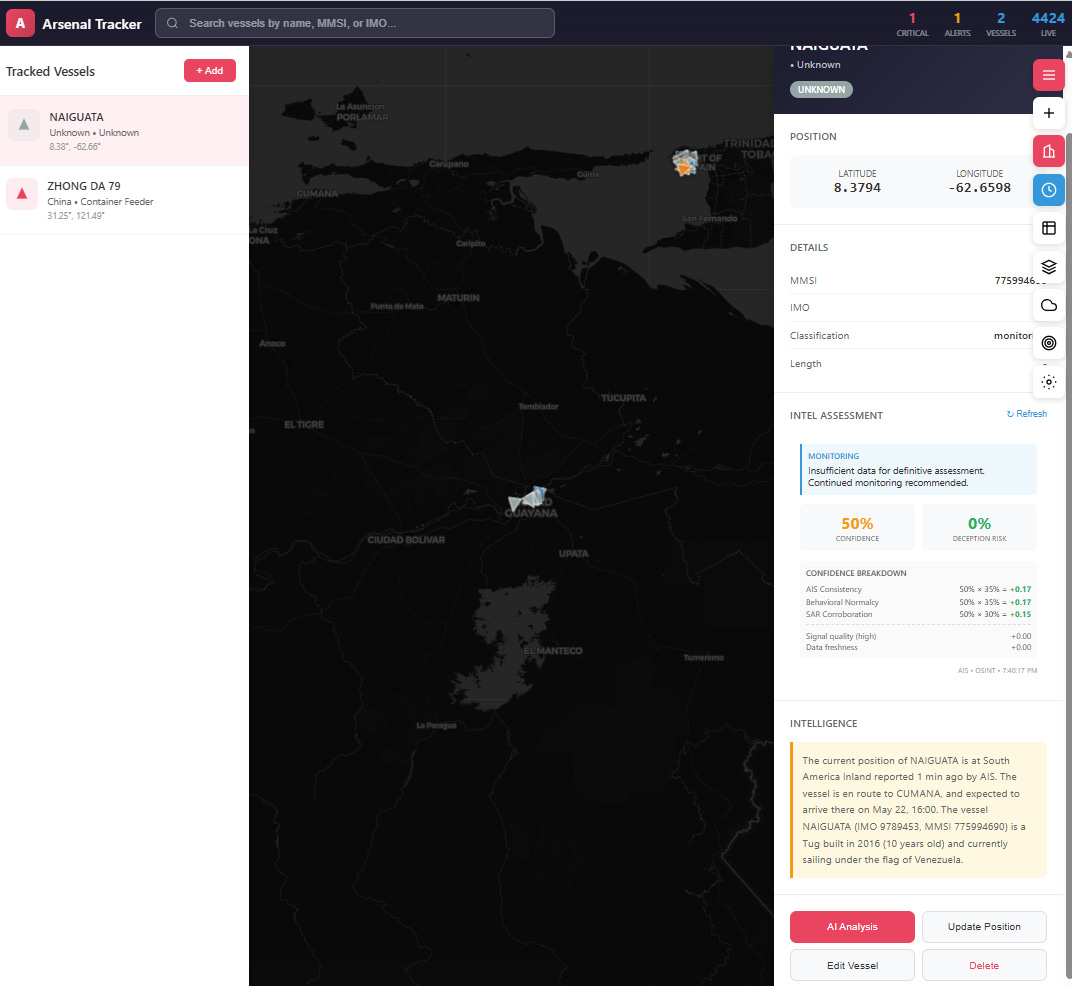Viewport: 1072px width, 986px height.
Task: Click the AIS Consistency breakdown row
Action: tap(918, 589)
